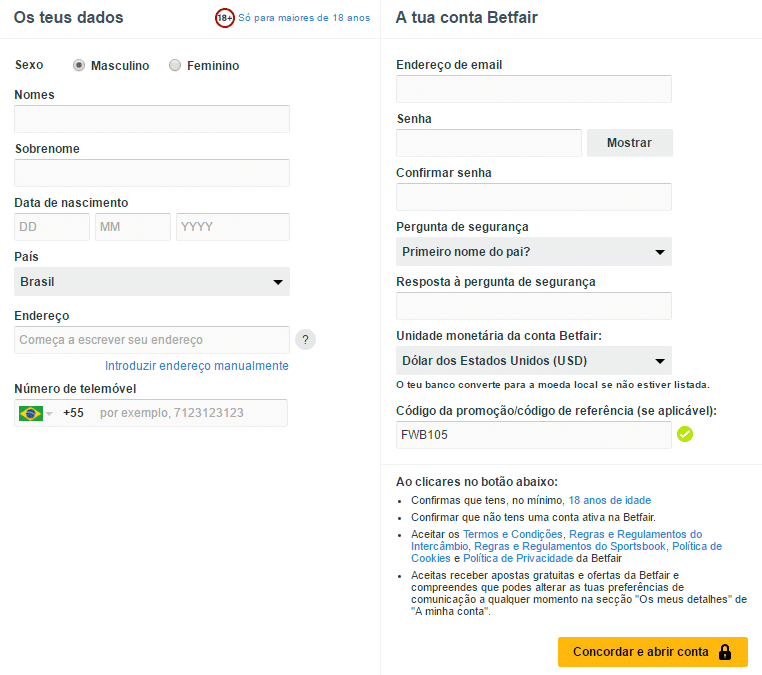Focus the Endereço de email field

534,89
